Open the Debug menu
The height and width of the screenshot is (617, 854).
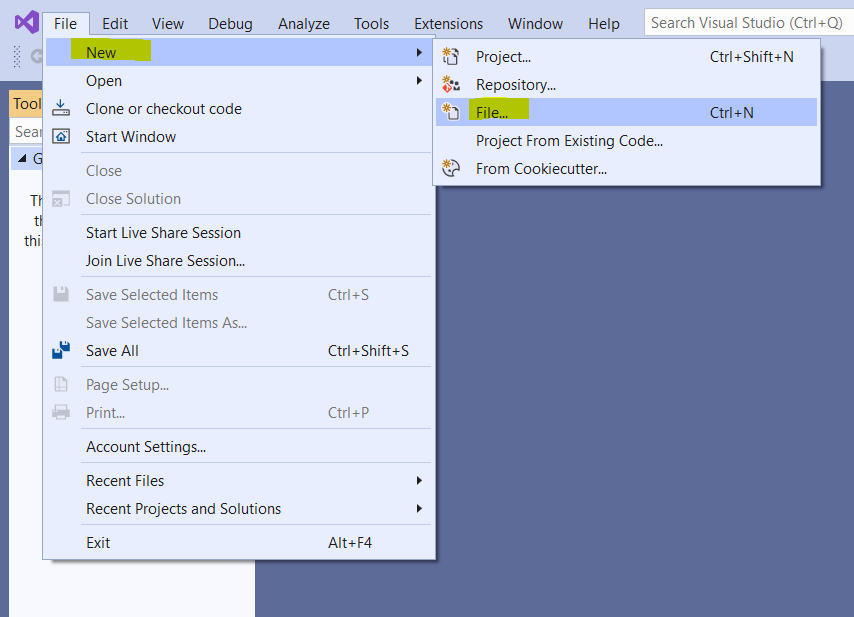point(231,23)
